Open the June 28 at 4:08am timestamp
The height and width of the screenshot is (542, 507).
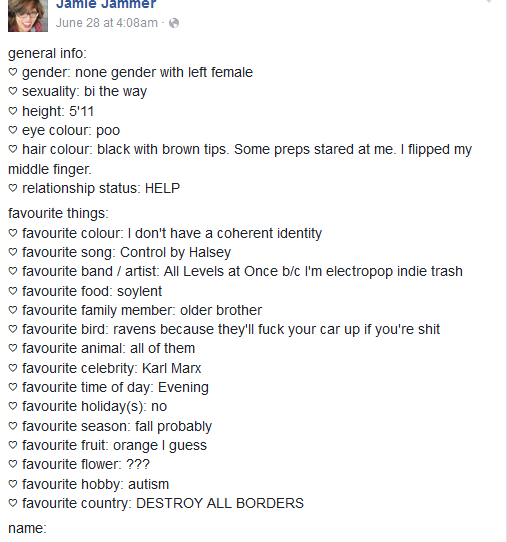[106, 23]
